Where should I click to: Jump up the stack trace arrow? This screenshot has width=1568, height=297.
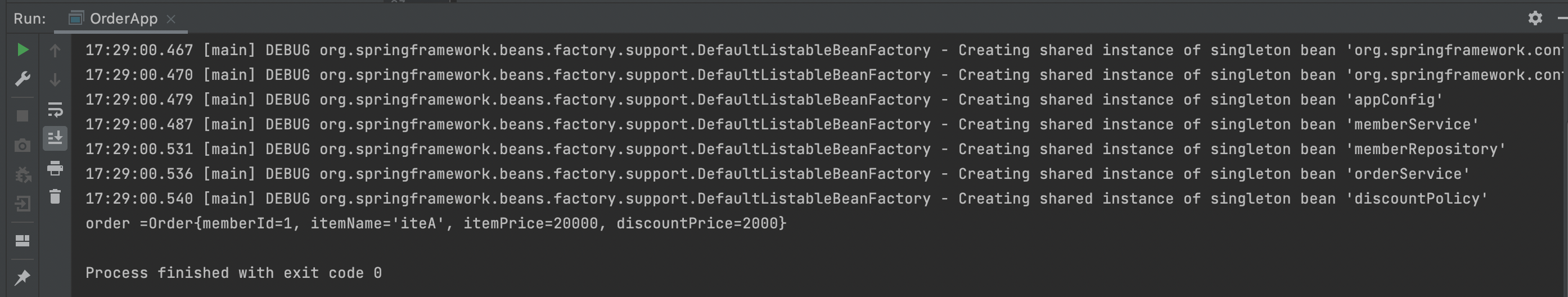click(x=55, y=51)
